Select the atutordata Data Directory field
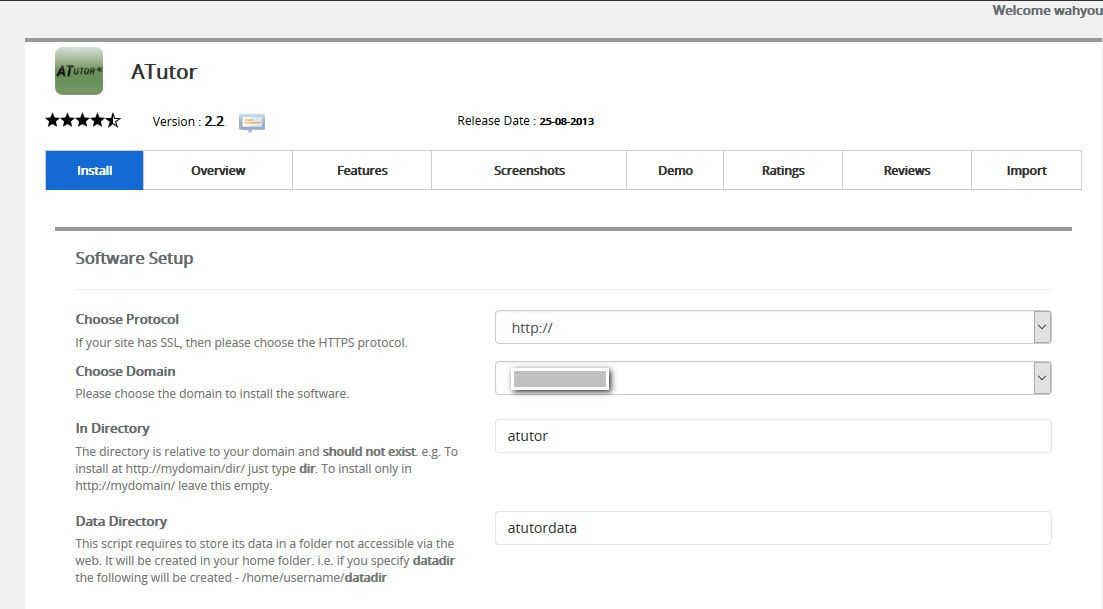The width and height of the screenshot is (1103, 609). click(772, 527)
